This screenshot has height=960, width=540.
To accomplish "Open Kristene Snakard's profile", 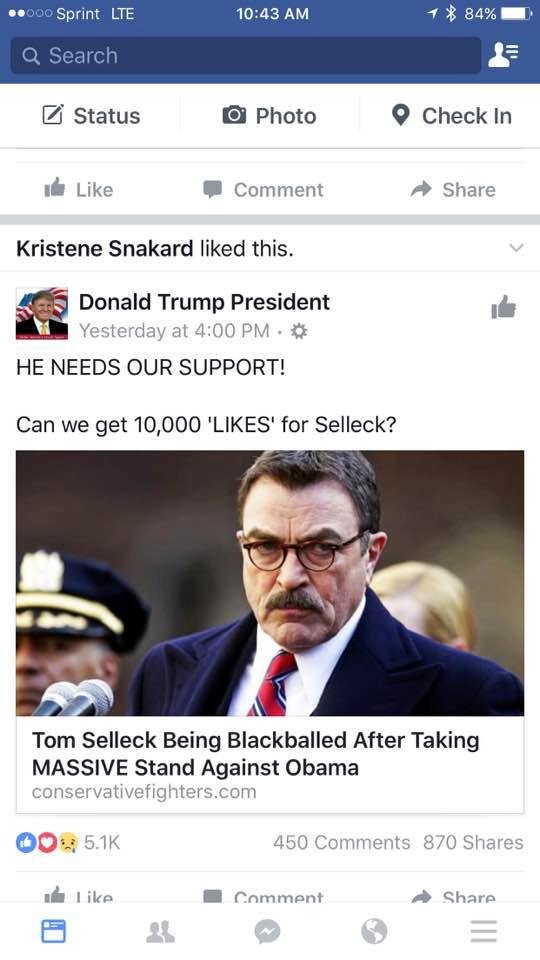I will point(104,248).
